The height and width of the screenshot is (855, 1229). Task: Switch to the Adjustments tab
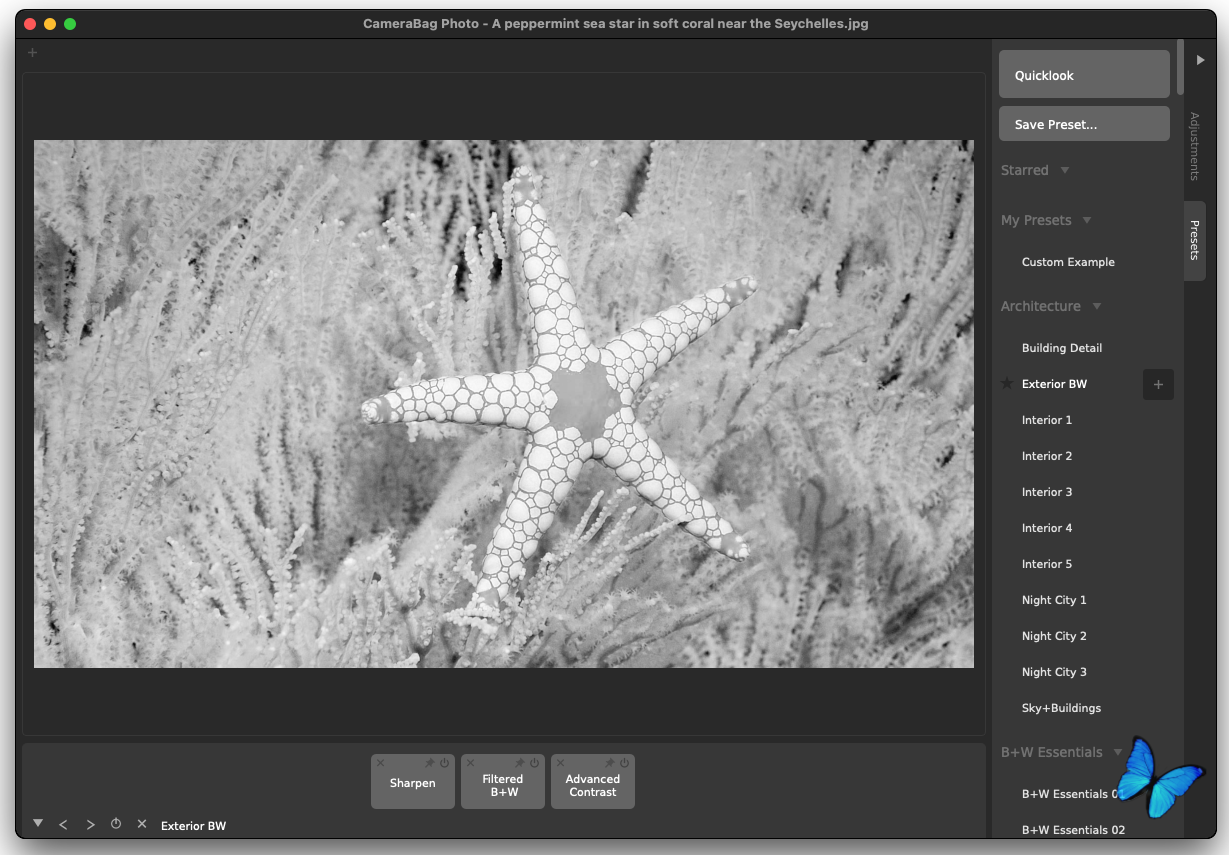click(x=1194, y=146)
